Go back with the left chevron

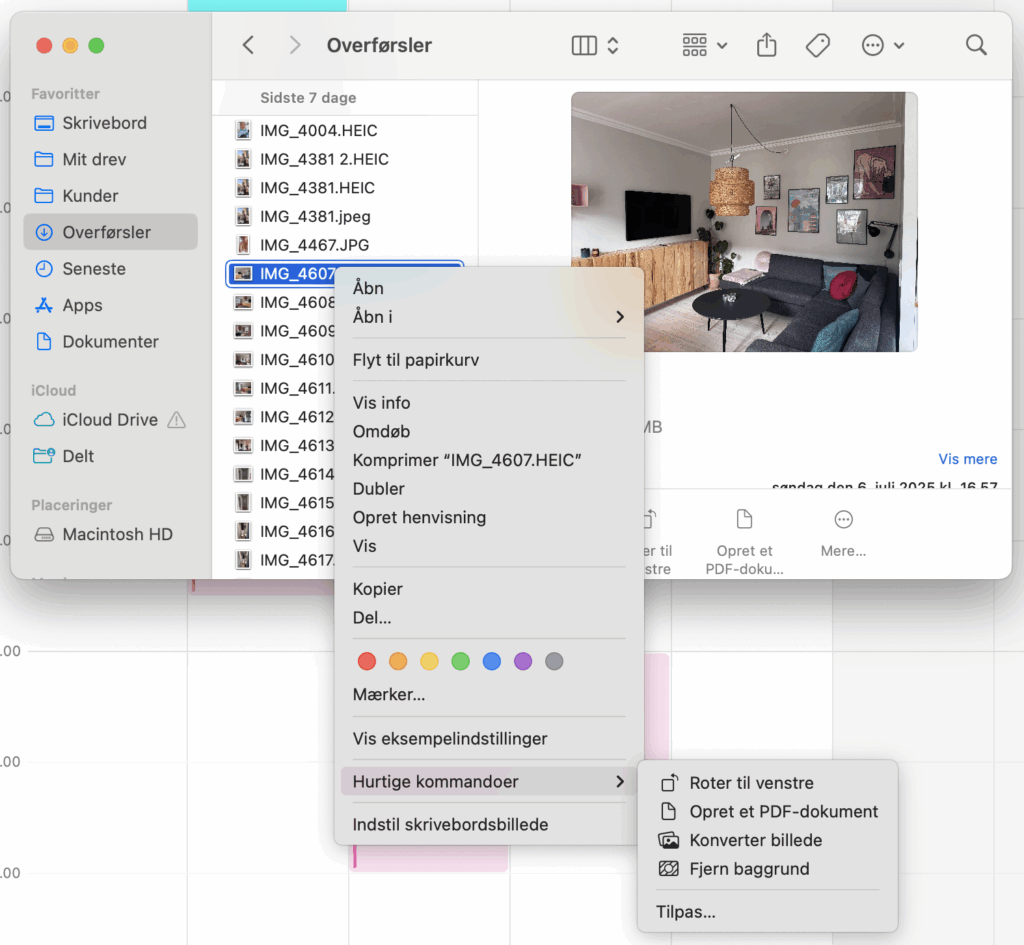click(x=249, y=45)
